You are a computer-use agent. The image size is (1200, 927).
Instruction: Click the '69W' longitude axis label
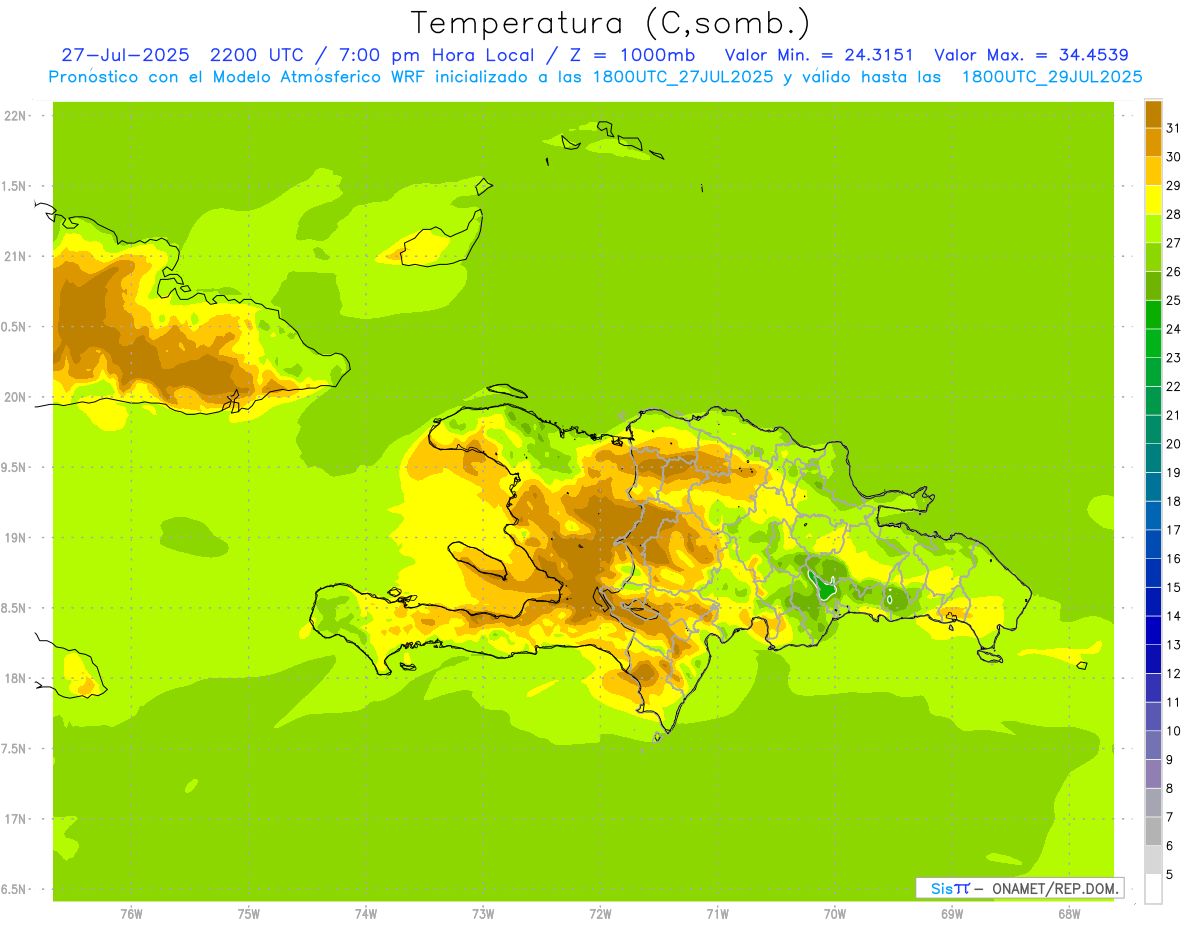tap(952, 913)
